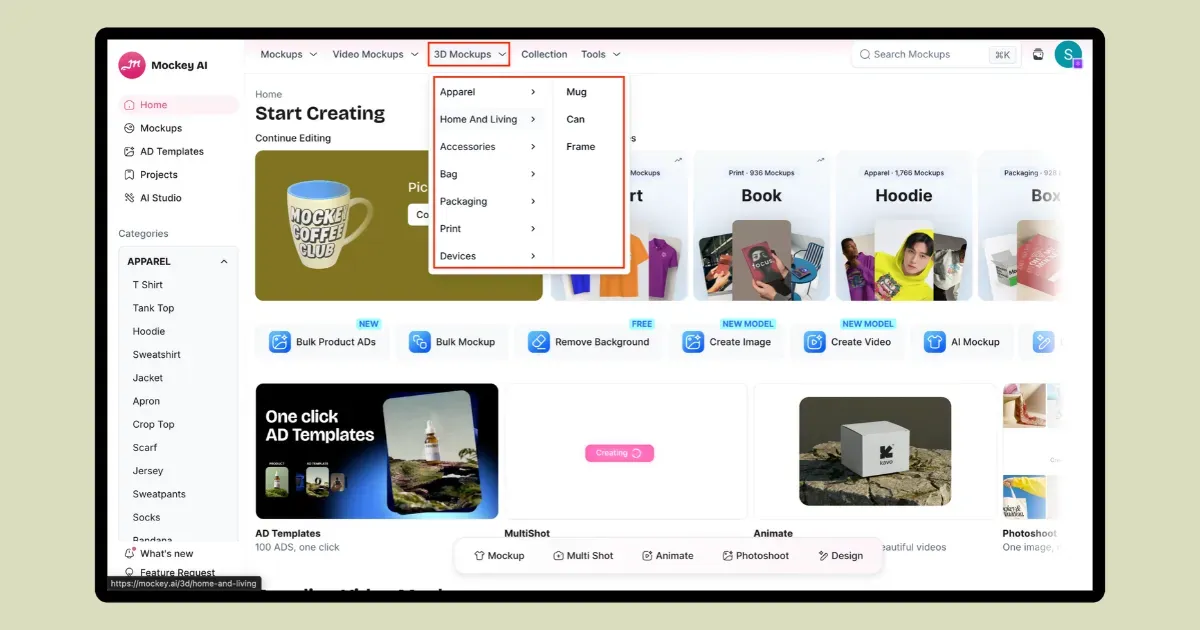Viewport: 1200px width, 630px height.
Task: Click the Search Mockups field
Action: point(936,55)
